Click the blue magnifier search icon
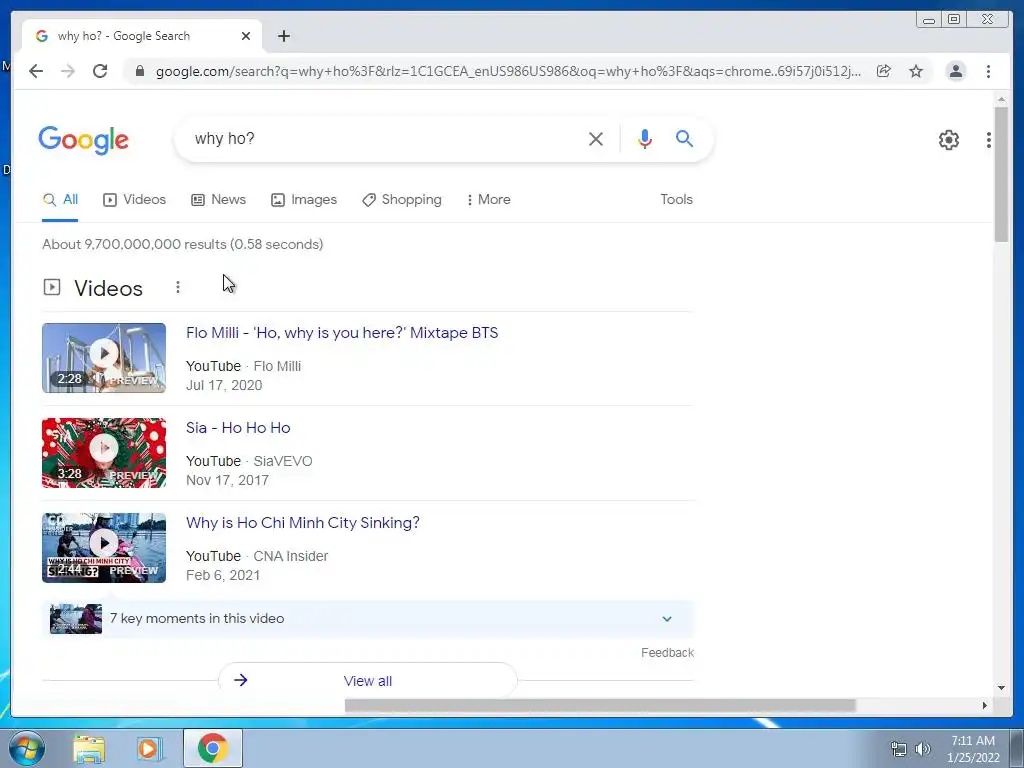Image resolution: width=1024 pixels, height=768 pixels. pos(684,138)
